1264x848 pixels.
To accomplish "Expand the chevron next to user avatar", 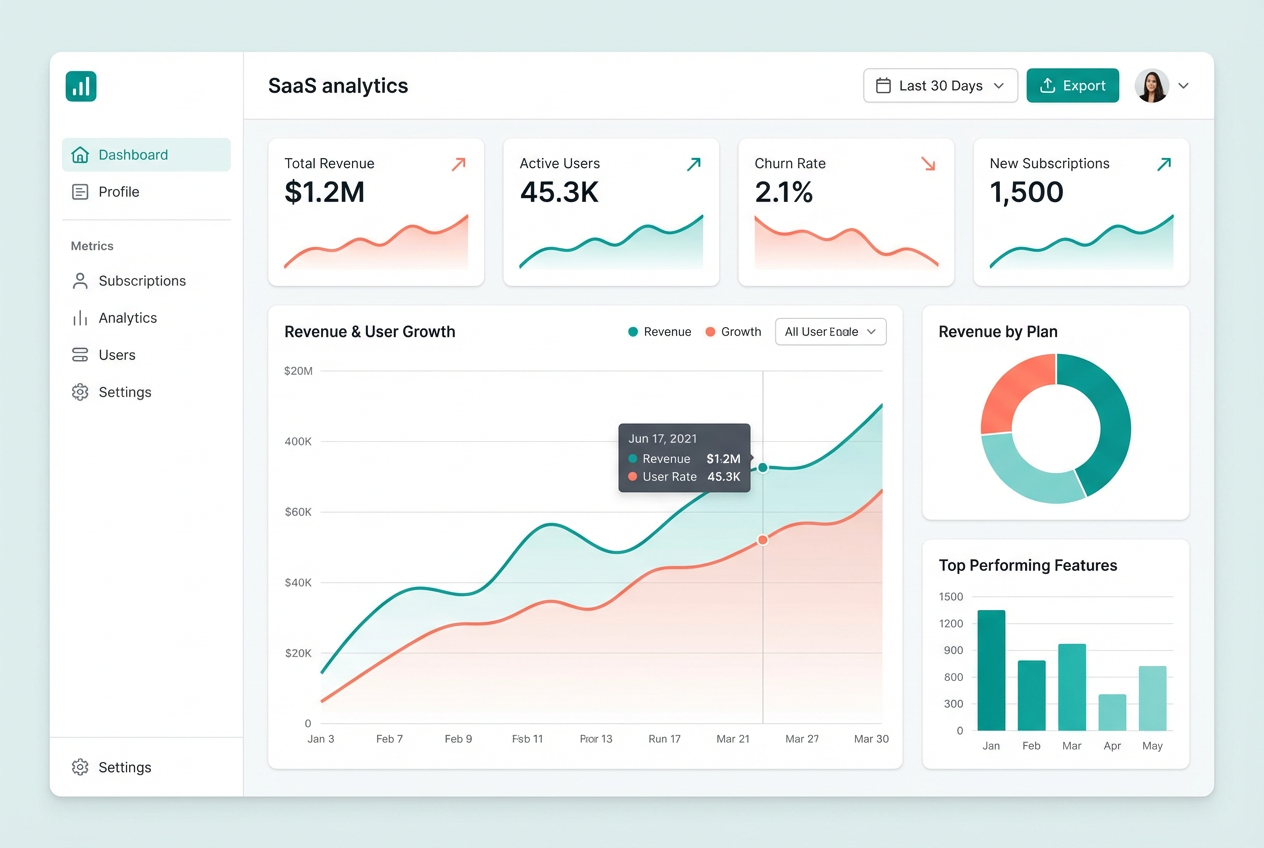I will point(1184,86).
